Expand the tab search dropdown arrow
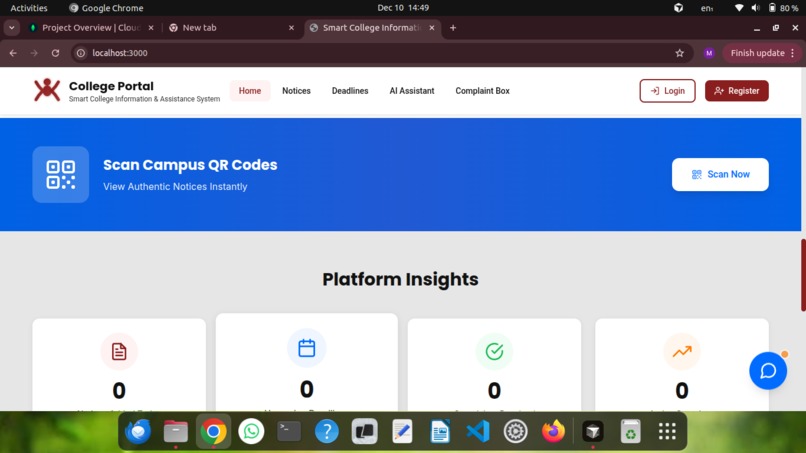806x453 pixels. [x=11, y=28]
